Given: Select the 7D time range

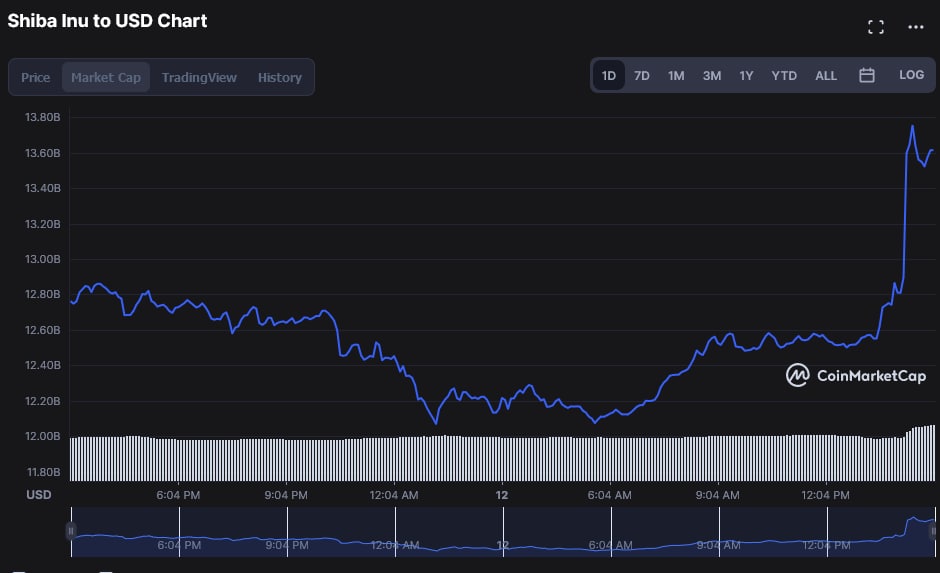Looking at the screenshot, I should (x=642, y=75).
